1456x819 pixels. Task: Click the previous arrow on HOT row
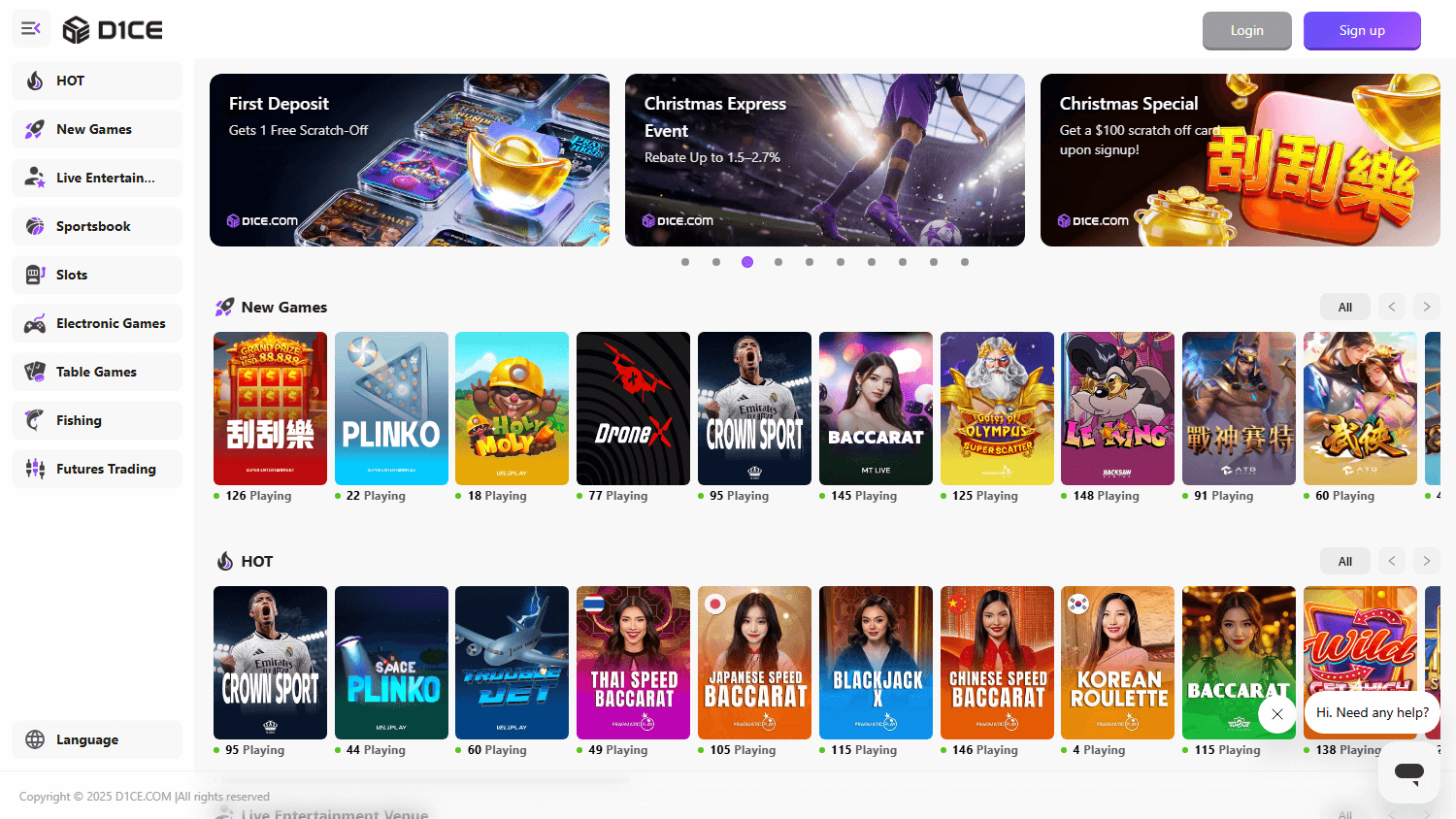tap(1391, 561)
